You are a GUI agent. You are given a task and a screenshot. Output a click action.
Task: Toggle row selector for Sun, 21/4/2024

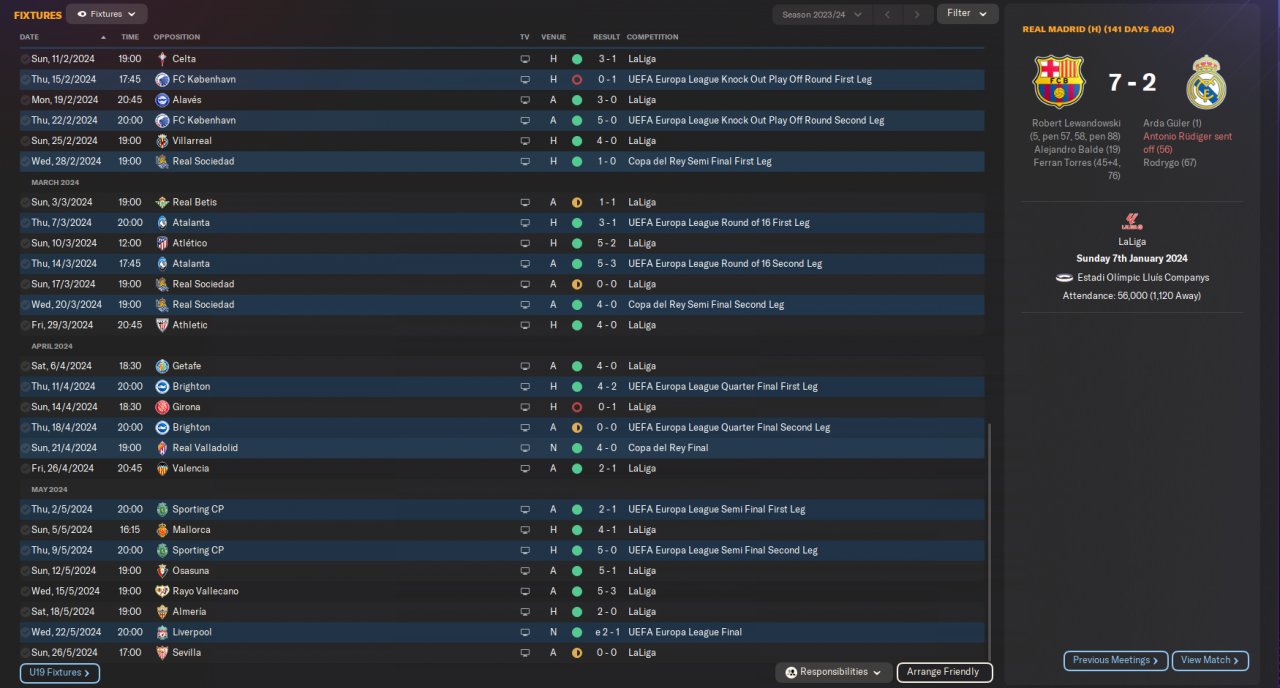(x=25, y=448)
